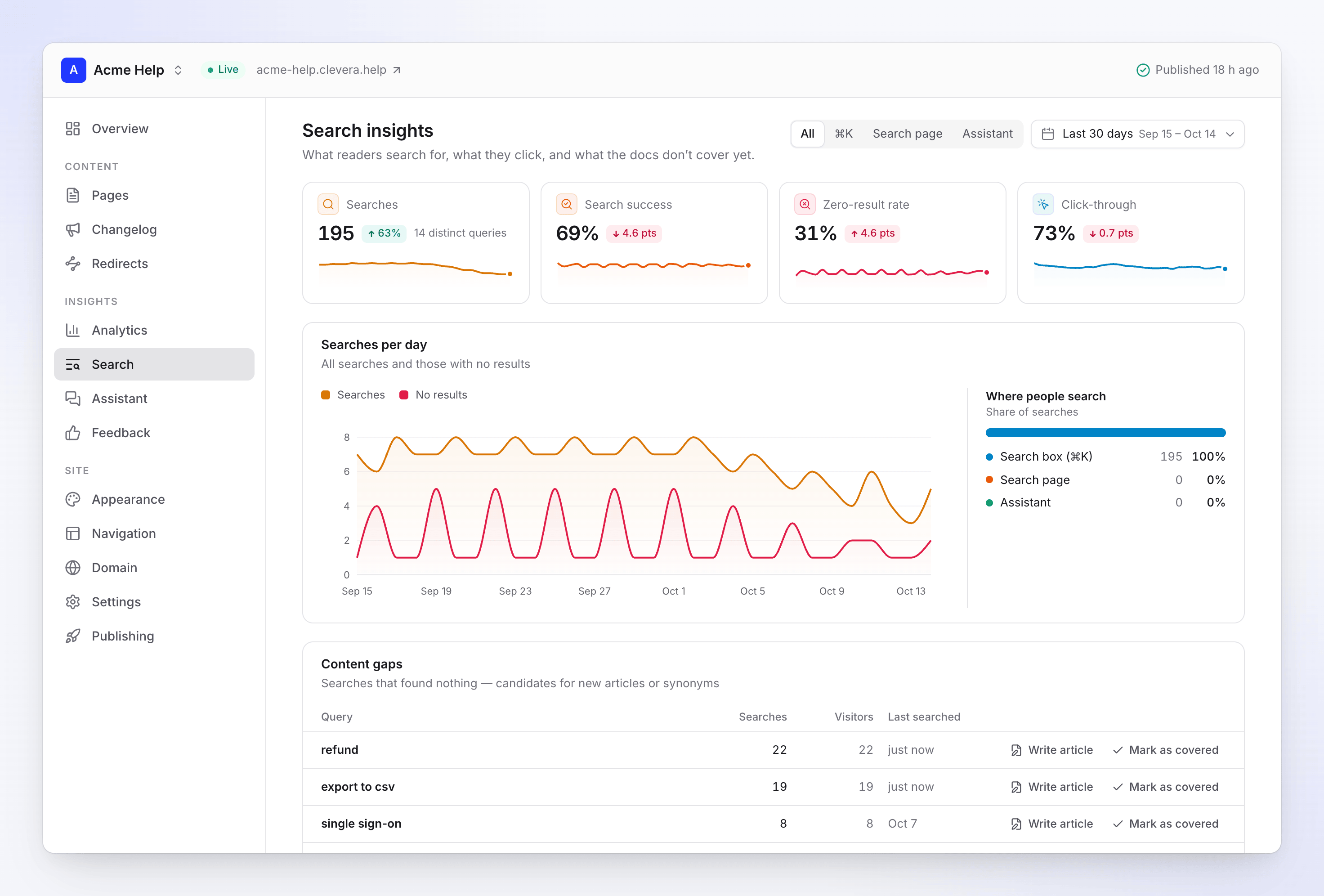The image size is (1324, 896).
Task: Open the Overview grid icon in sidebar
Action: [72, 129]
